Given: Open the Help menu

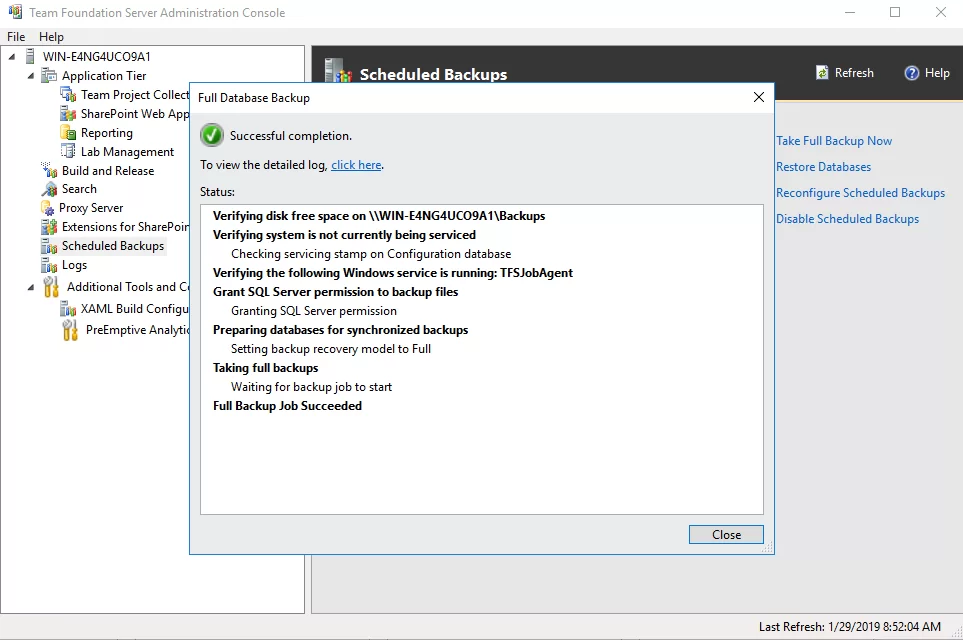Looking at the screenshot, I should (51, 37).
